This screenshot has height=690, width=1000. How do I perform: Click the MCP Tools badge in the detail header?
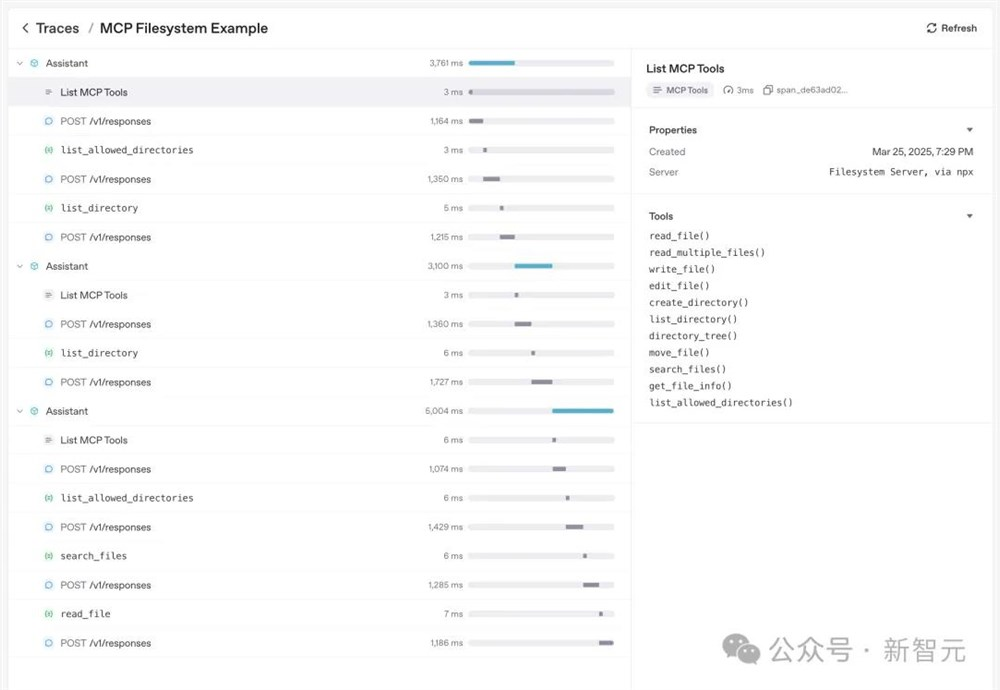click(x=680, y=90)
